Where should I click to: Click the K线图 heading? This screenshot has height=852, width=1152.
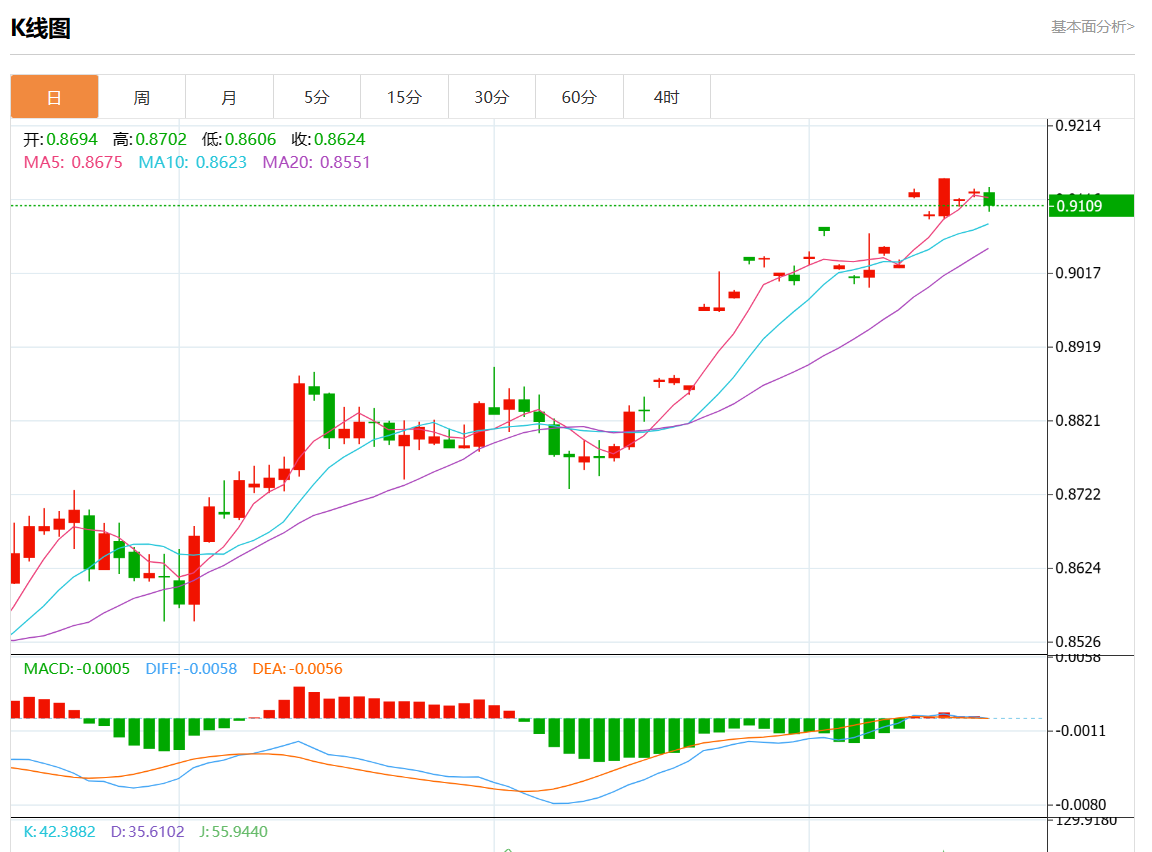(x=40, y=28)
